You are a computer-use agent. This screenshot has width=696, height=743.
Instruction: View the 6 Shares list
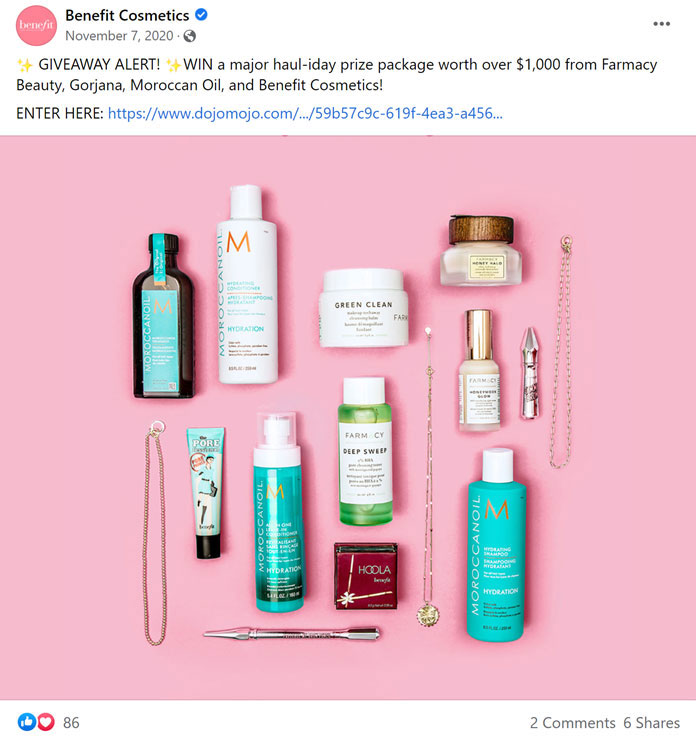(651, 723)
